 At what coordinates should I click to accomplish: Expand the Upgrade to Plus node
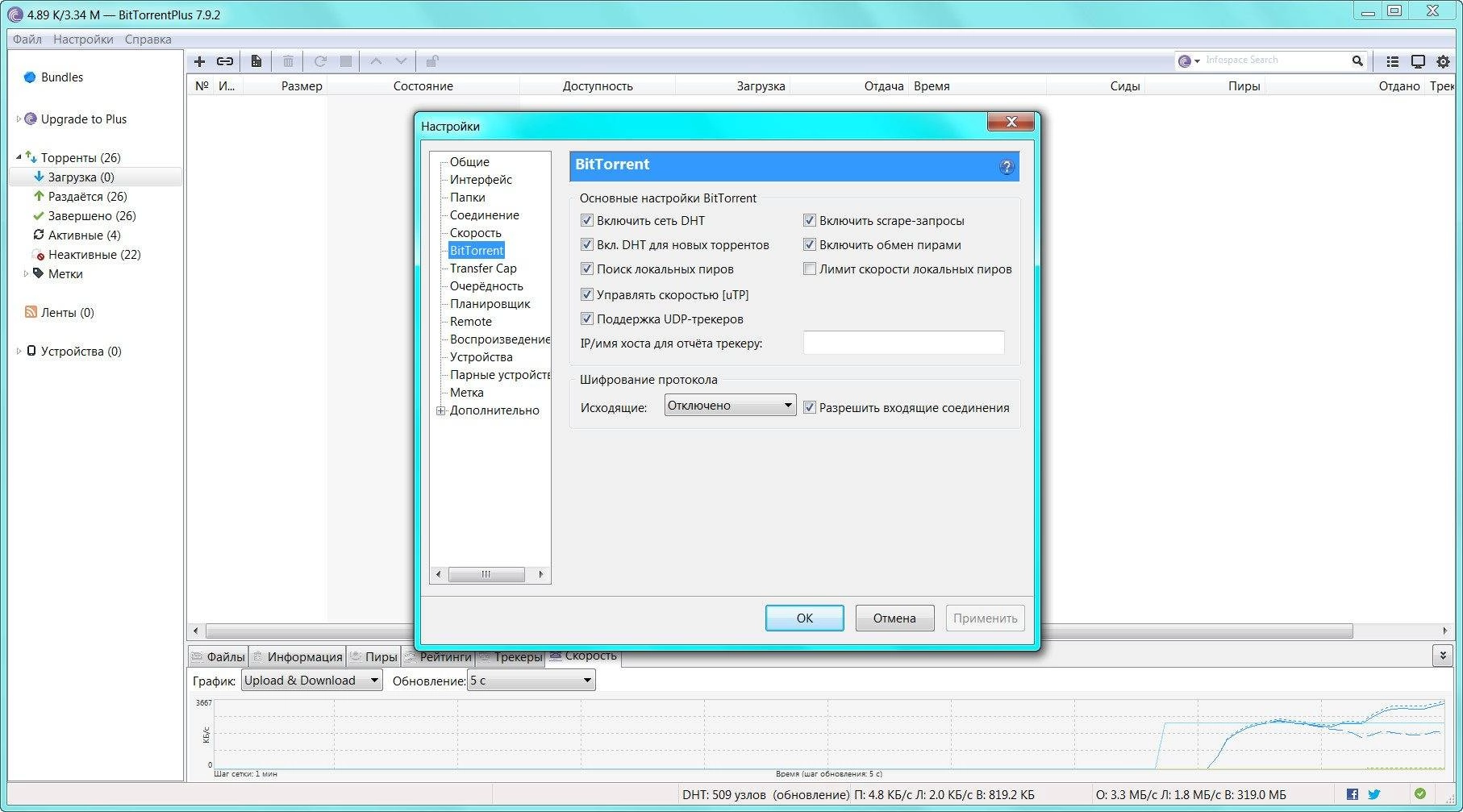(x=19, y=119)
